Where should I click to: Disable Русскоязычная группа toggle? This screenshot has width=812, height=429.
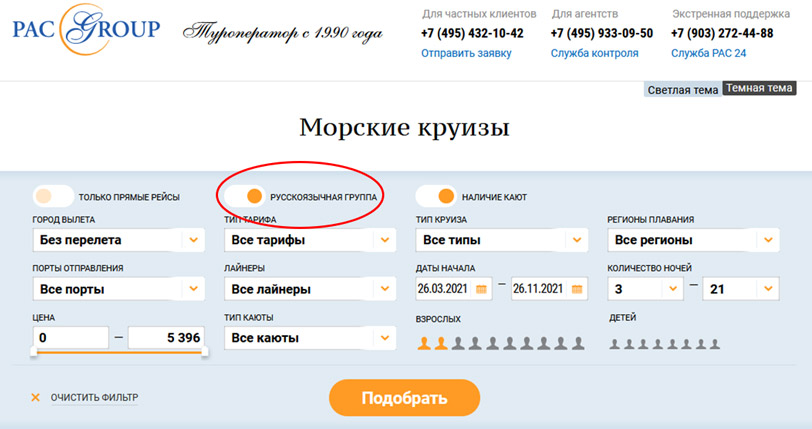[245, 196]
